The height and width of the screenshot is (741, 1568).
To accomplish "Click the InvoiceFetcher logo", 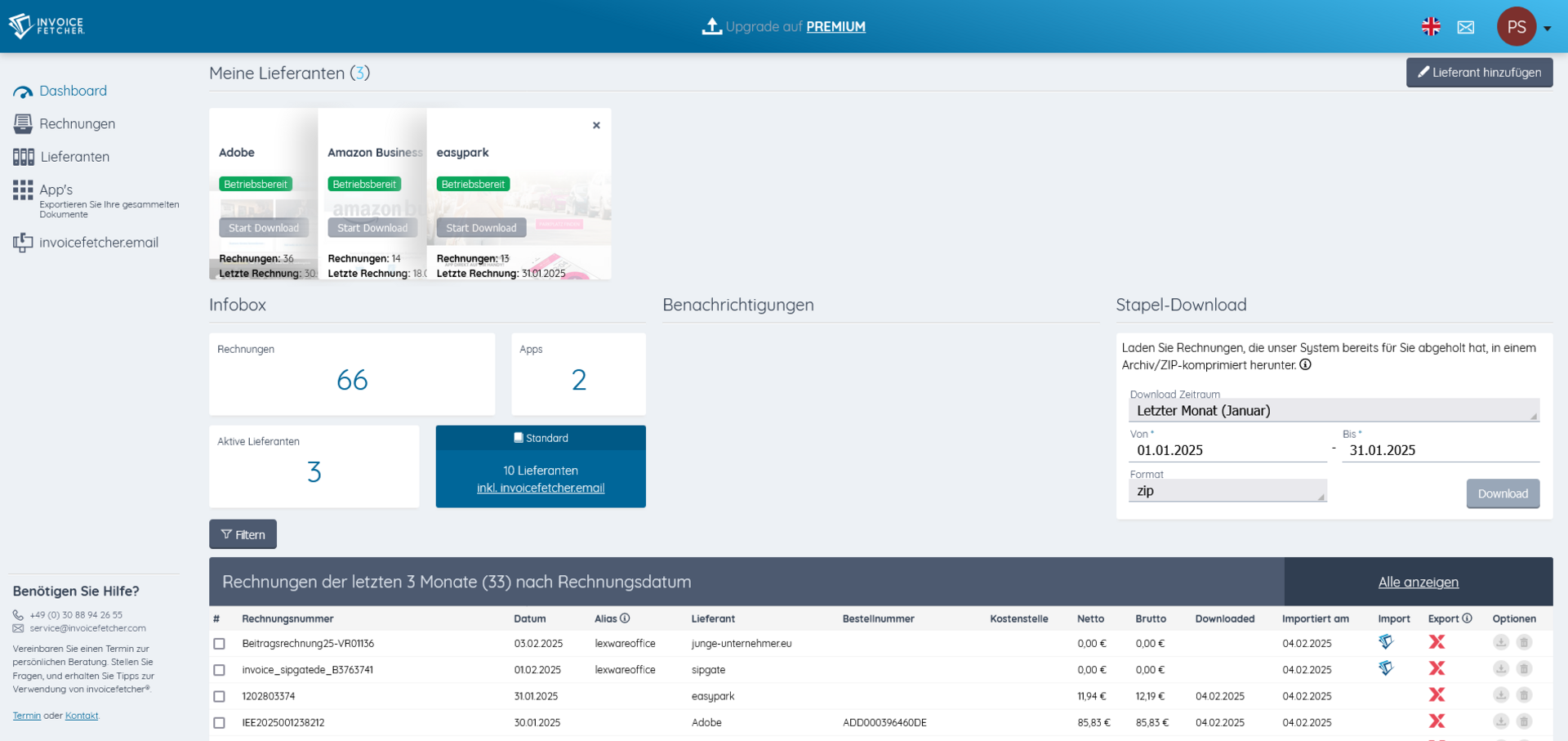I will 47,26.
